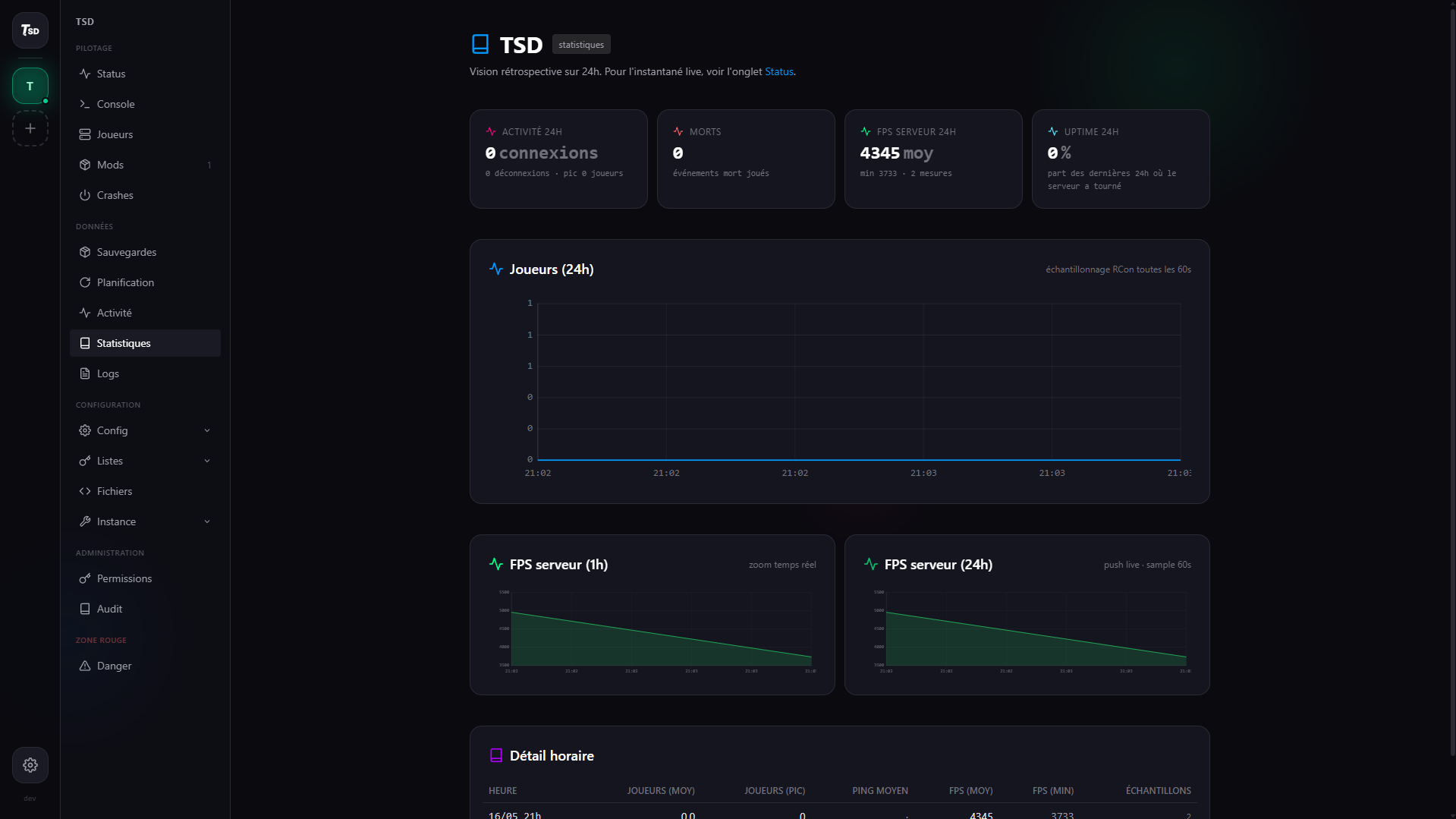Click the Morts stat card

click(x=746, y=159)
